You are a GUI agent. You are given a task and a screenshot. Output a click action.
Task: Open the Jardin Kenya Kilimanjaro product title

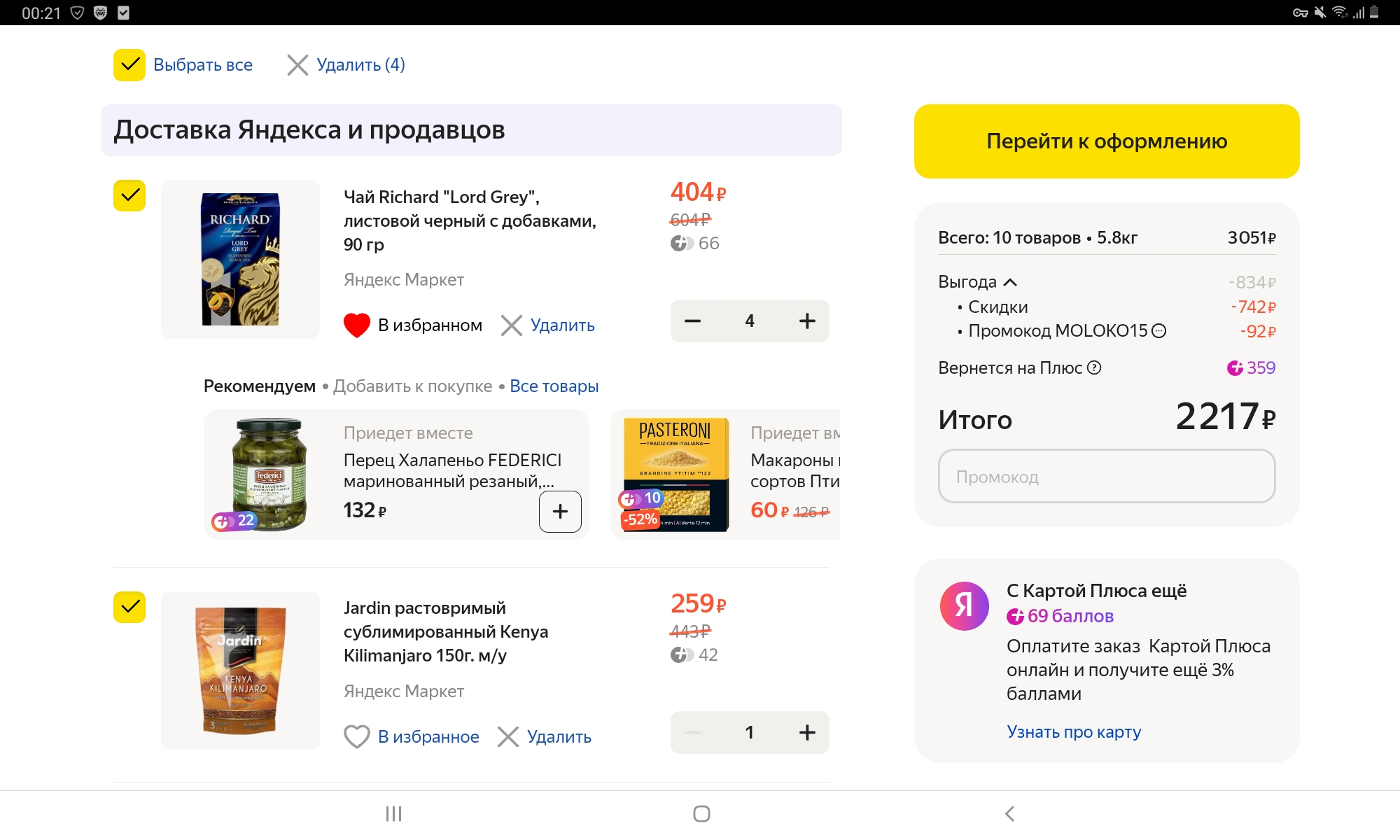click(x=446, y=631)
